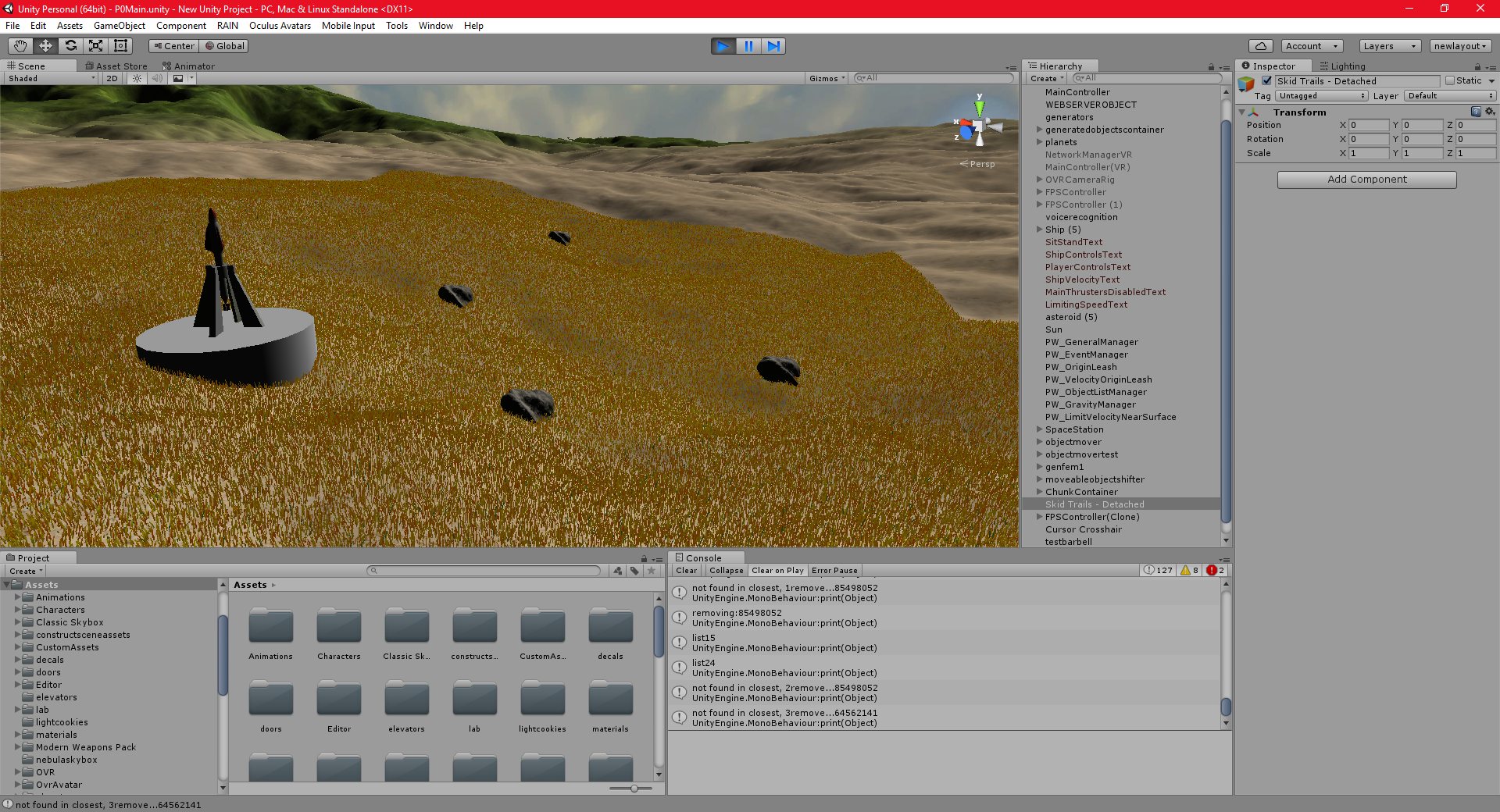Search assets by label icon
Screen dimensions: 1500x812
click(x=634, y=571)
